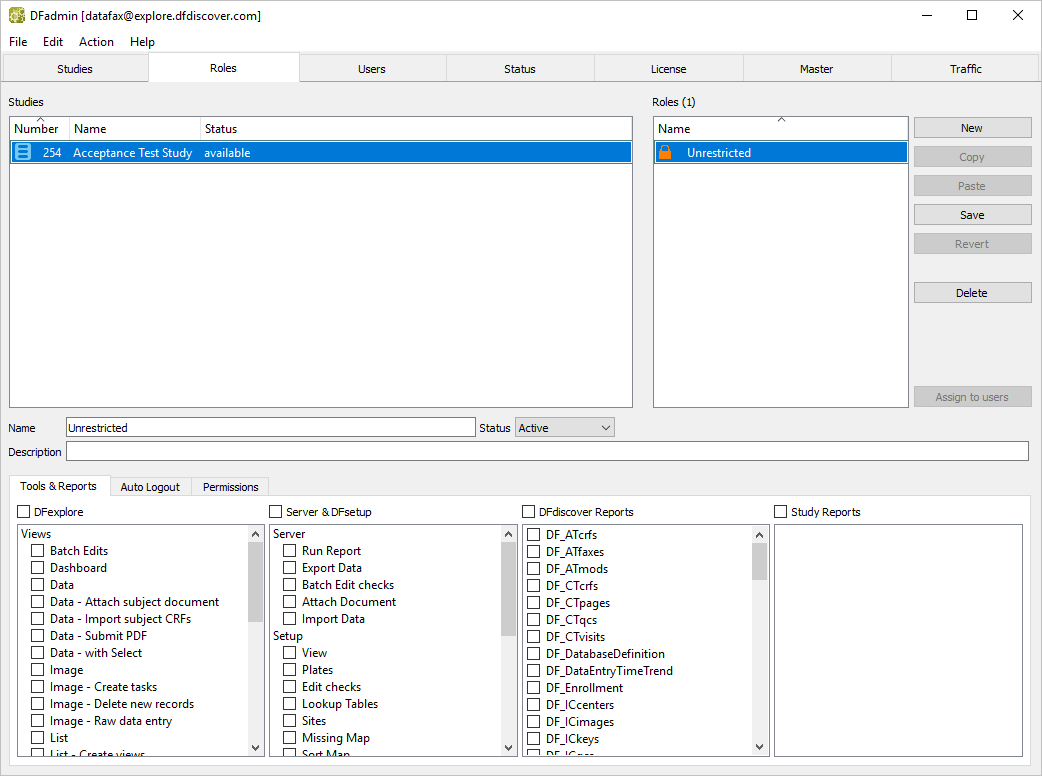The width and height of the screenshot is (1042, 776).
Task: Open the Status dropdown showing Active
Action: point(564,428)
